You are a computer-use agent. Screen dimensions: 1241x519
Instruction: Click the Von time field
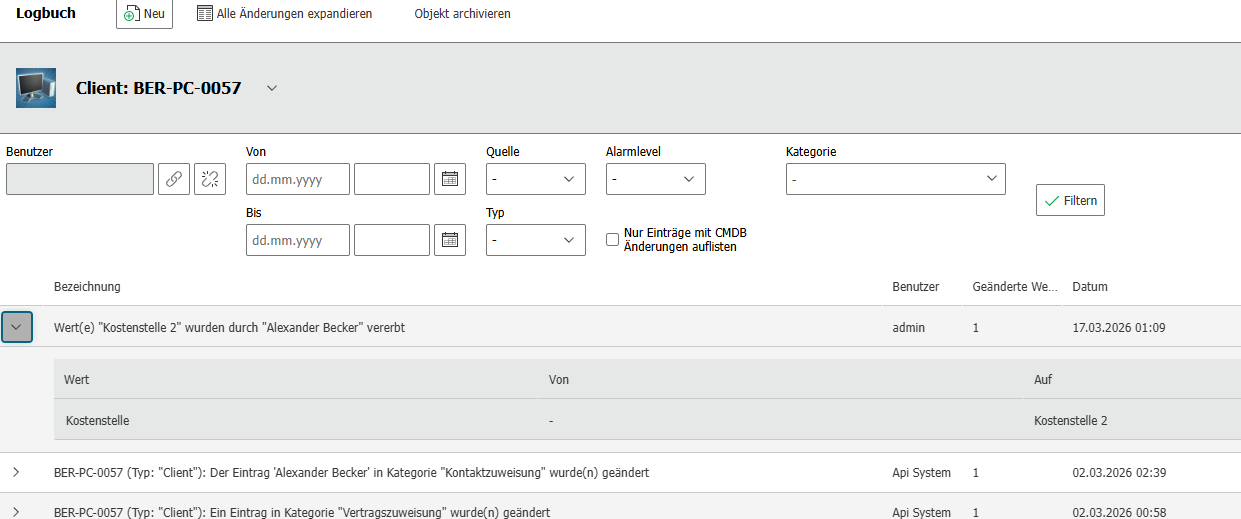pyautogui.click(x=392, y=179)
